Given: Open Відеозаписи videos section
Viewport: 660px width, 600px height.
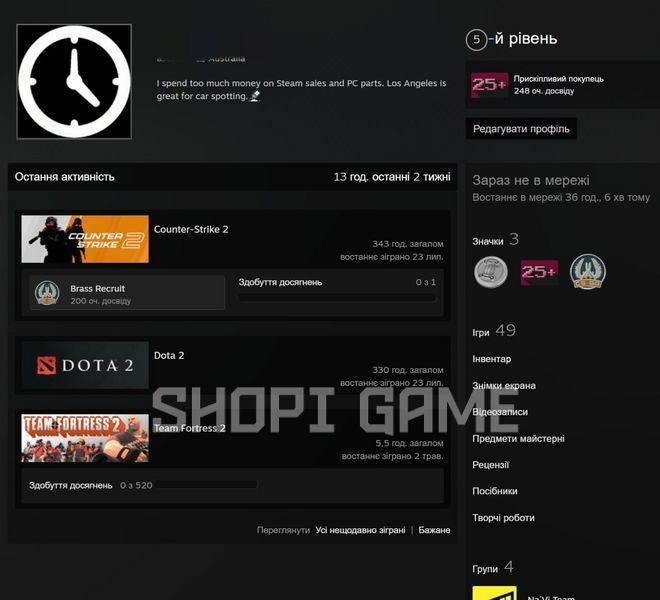Looking at the screenshot, I should (x=500, y=412).
